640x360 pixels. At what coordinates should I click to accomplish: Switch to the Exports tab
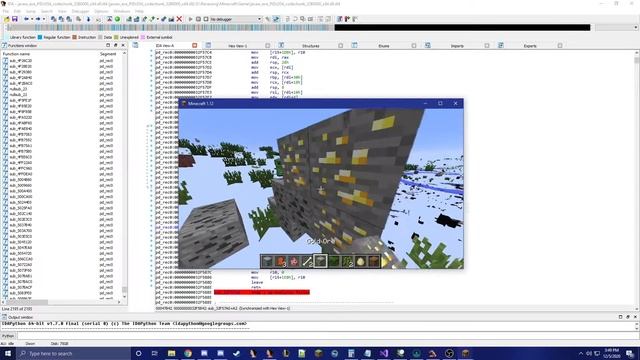tap(530, 46)
